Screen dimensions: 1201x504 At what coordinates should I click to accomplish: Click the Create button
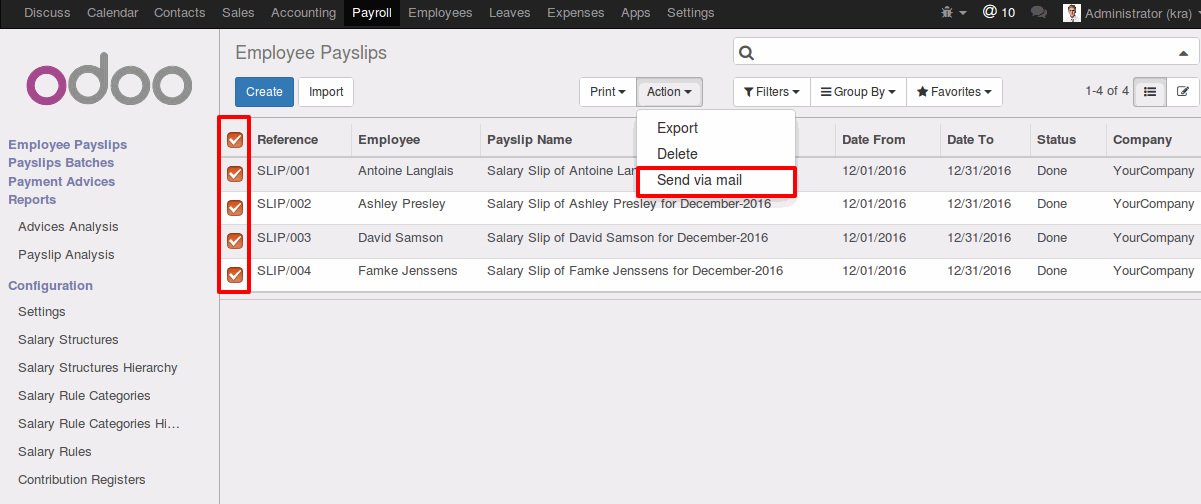264,92
